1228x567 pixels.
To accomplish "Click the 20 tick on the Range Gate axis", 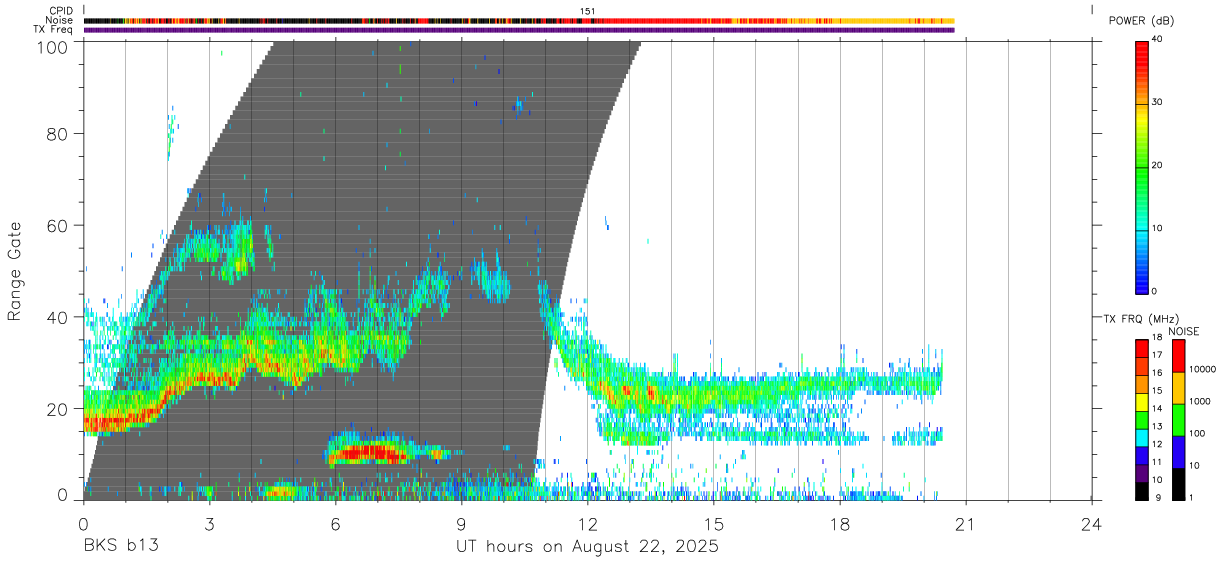I will tap(57, 408).
